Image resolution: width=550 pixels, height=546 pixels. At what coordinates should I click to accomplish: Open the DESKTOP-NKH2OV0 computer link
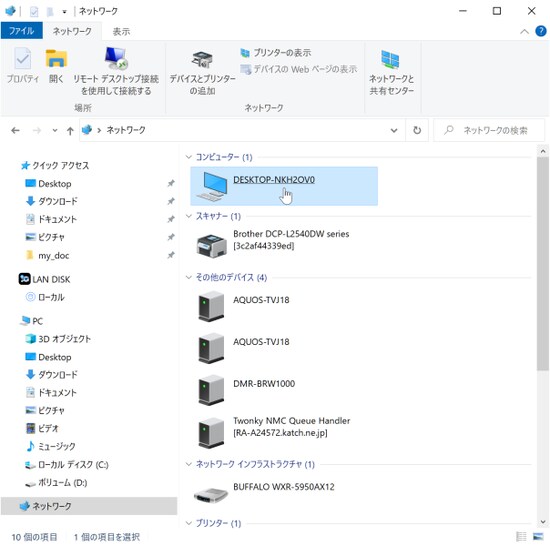point(274,180)
